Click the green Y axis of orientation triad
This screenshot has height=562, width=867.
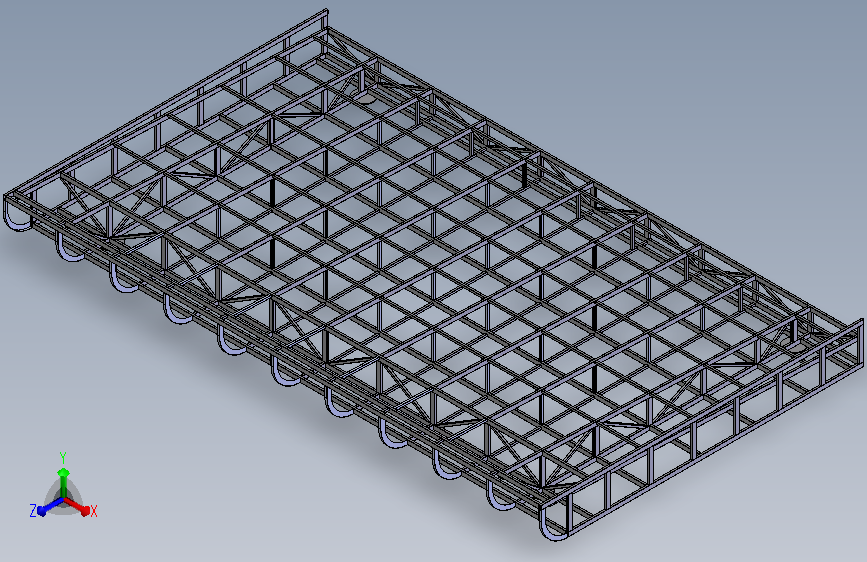point(64,483)
